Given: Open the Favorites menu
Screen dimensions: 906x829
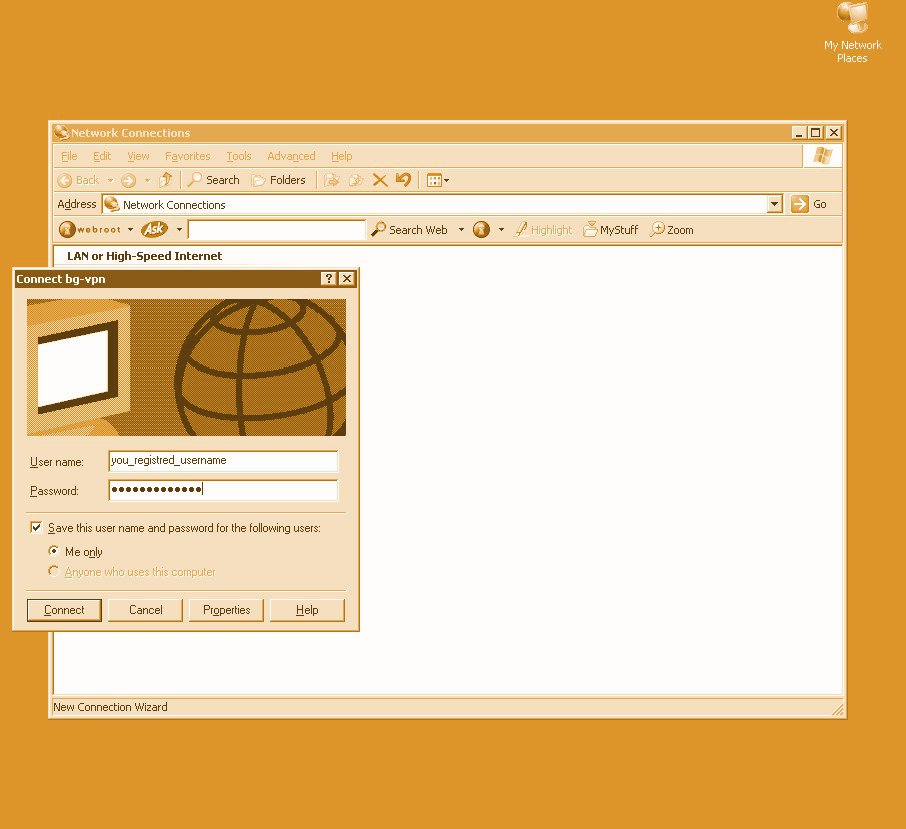Looking at the screenshot, I should (187, 156).
